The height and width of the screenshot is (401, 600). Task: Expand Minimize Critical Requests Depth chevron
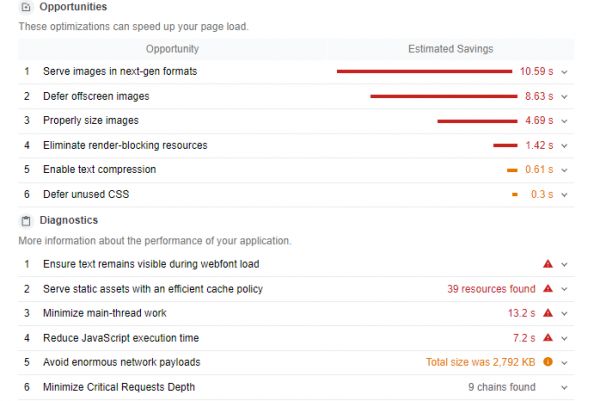(564, 388)
